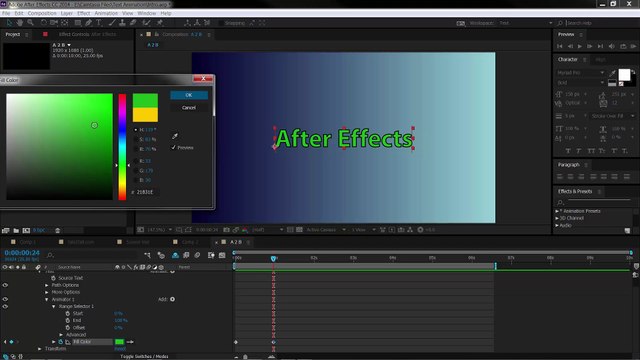
Task: Open the Layer menu
Action: click(67, 13)
